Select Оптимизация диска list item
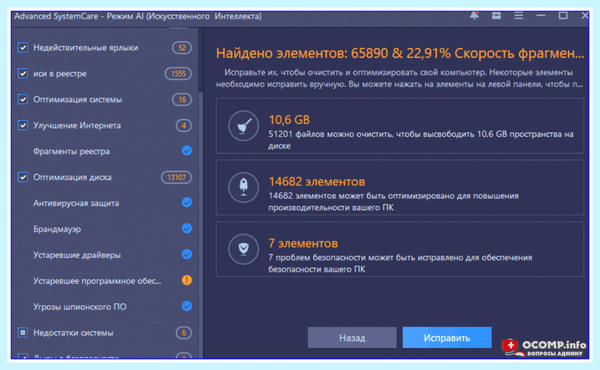This screenshot has height=370, width=600. click(x=72, y=177)
